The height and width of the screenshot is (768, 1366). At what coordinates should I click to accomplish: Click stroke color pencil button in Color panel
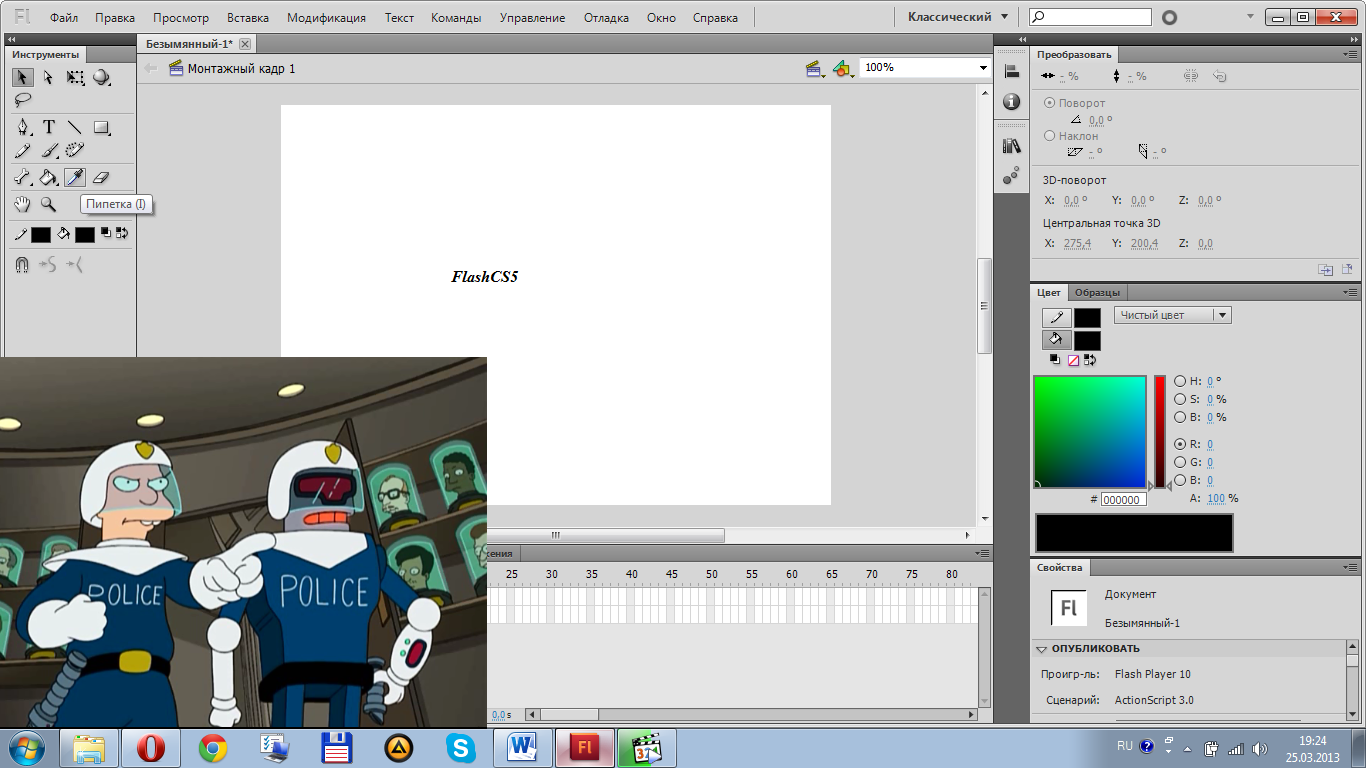pyautogui.click(x=1057, y=317)
